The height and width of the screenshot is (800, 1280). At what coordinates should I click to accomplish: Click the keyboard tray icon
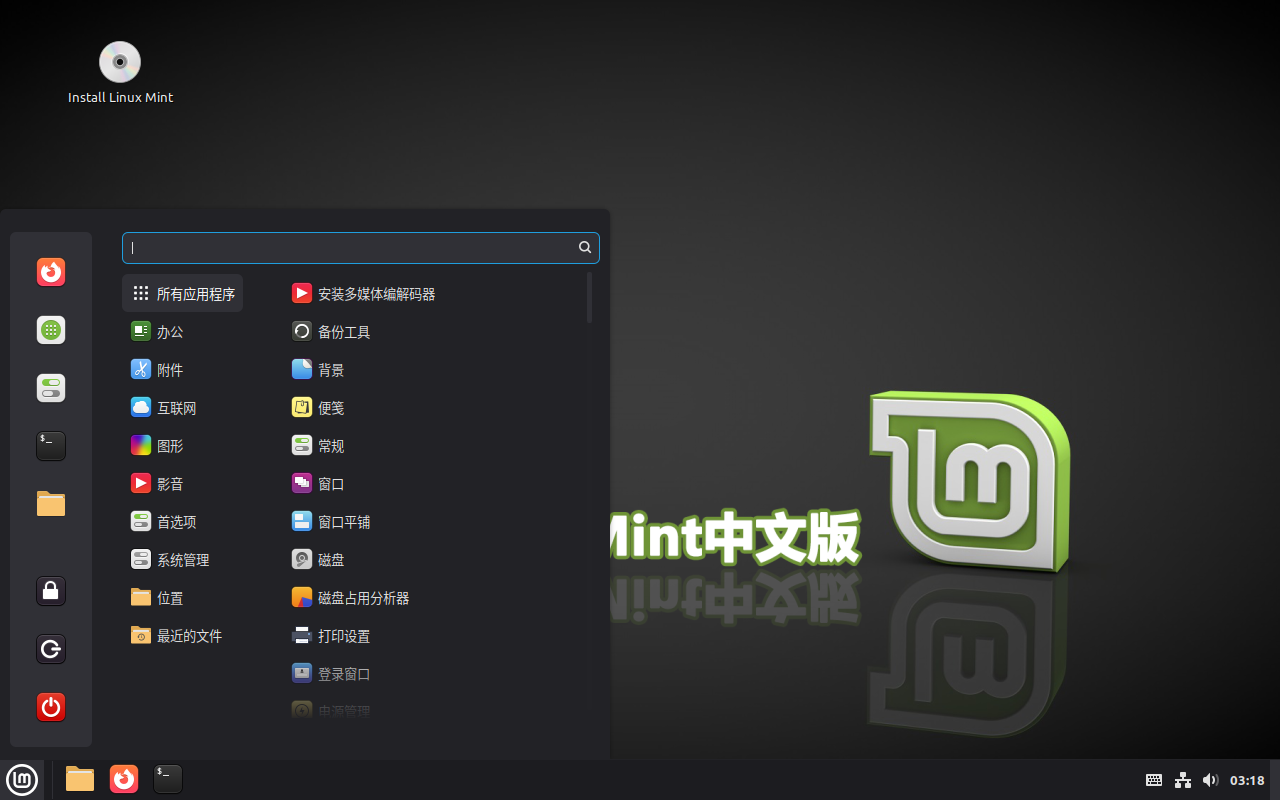click(x=1154, y=780)
